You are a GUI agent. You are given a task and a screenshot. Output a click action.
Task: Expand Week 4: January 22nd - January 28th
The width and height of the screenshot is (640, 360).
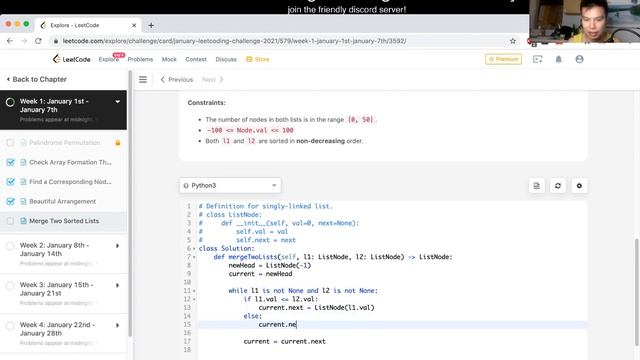coord(118,325)
